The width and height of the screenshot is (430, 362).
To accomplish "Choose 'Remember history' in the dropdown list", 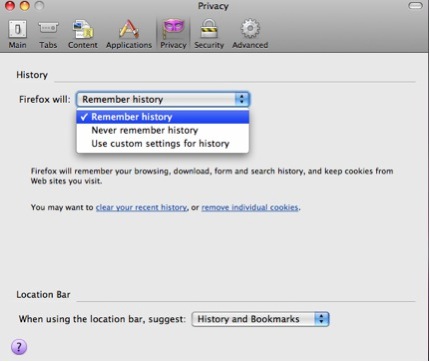I will [163, 117].
